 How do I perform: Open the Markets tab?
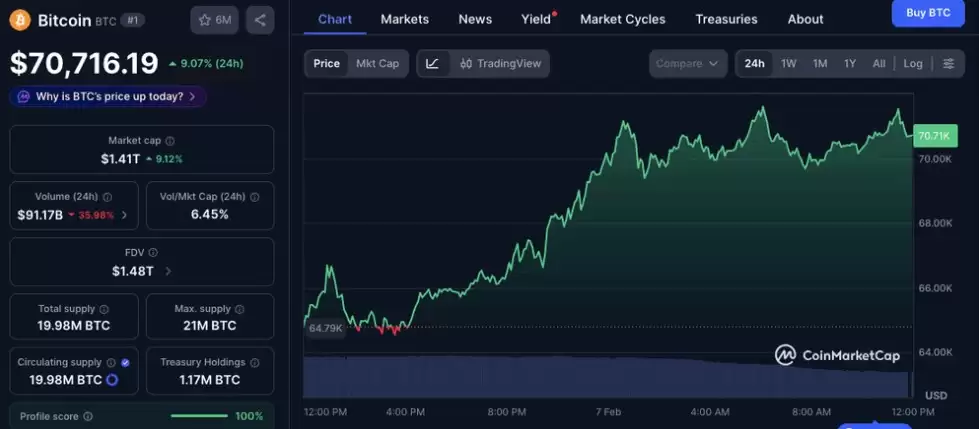(x=404, y=19)
